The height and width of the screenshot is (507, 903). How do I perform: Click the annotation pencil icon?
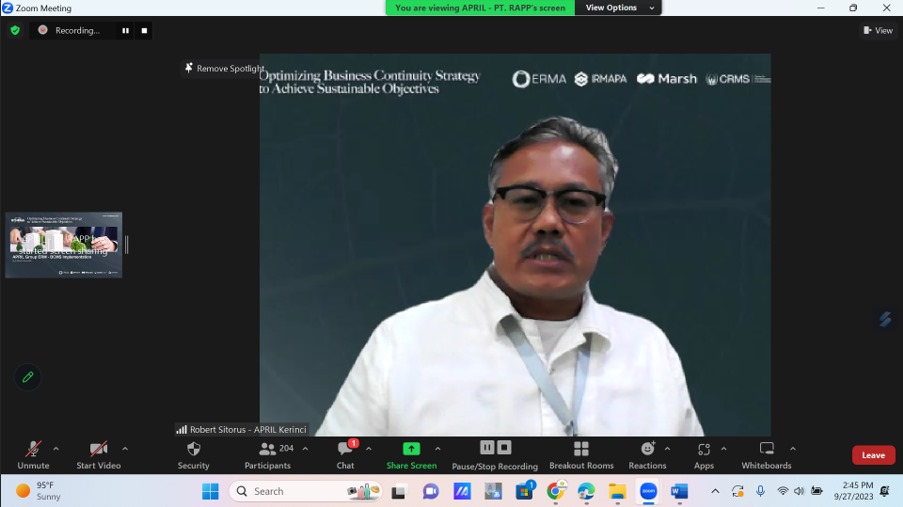click(x=28, y=377)
